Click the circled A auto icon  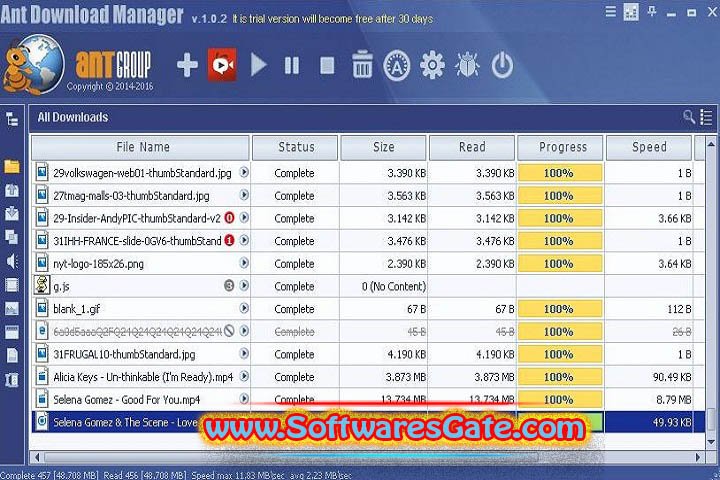click(x=397, y=66)
